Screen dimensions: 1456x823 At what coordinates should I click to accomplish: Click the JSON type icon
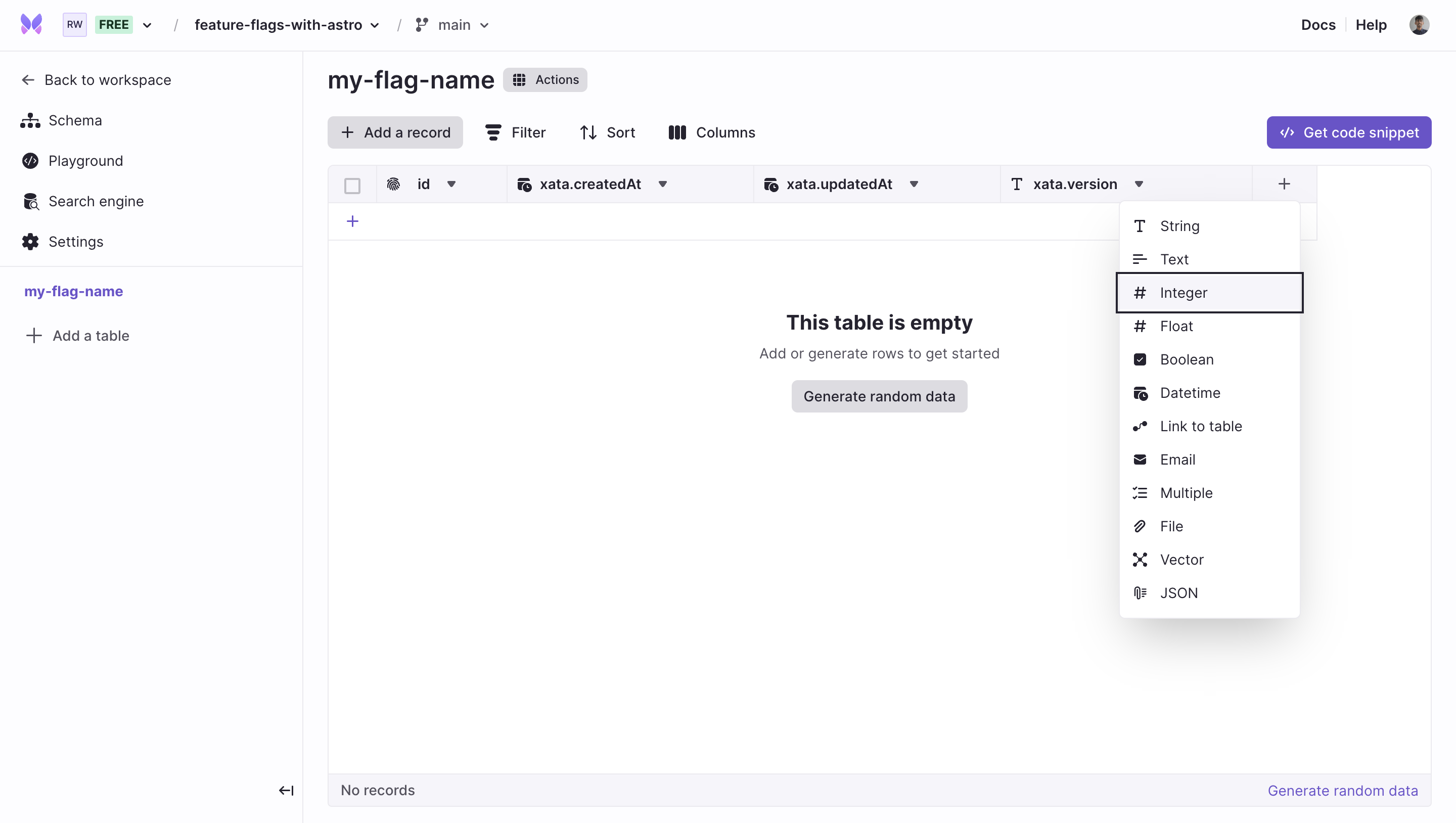pos(1140,592)
